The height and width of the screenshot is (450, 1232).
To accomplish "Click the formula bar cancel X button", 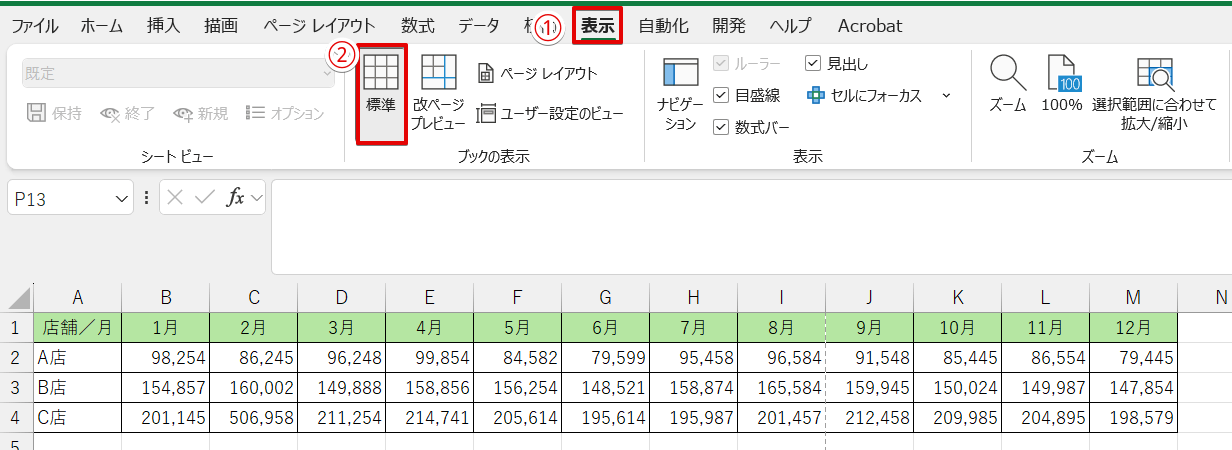I will click(176, 197).
